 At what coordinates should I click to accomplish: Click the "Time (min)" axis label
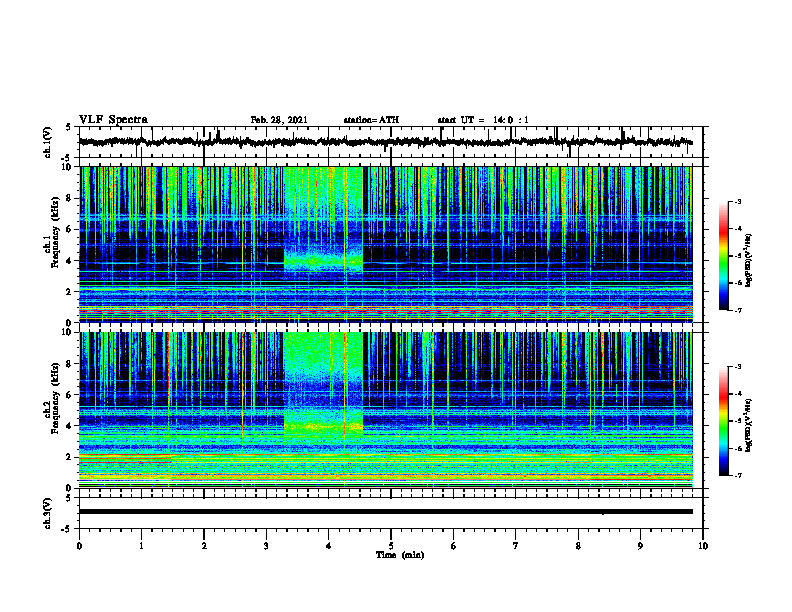tap(400, 555)
